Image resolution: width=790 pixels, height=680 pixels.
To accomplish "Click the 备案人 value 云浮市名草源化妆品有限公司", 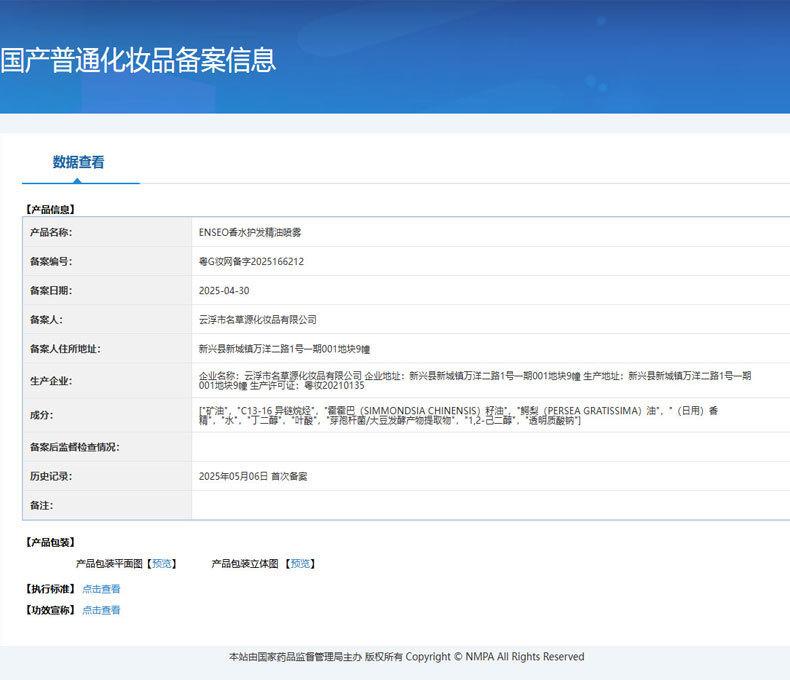I will [258, 320].
